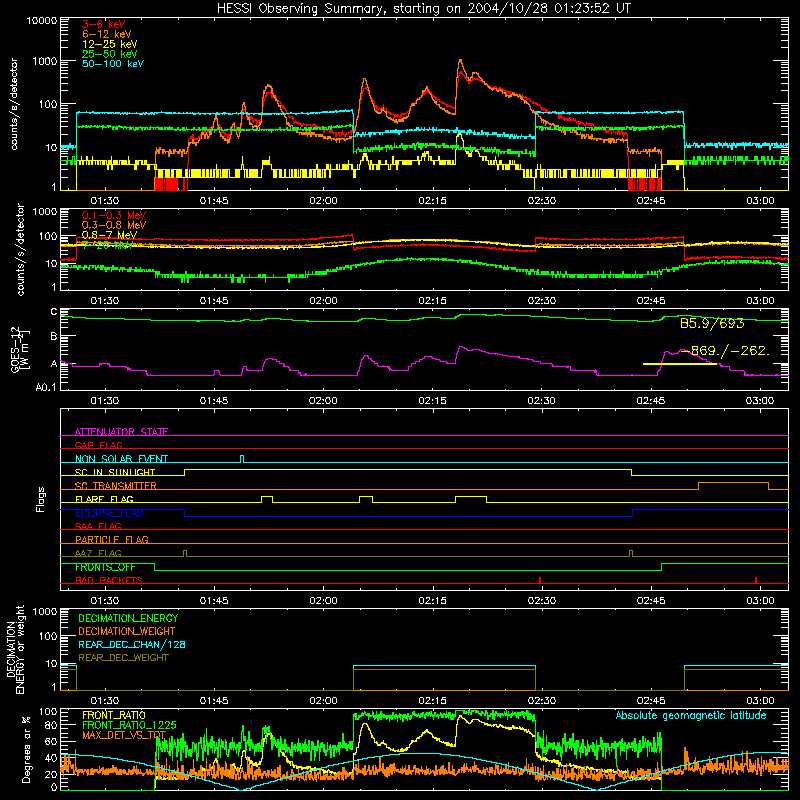Select the vertical 'Flags' axis label
The height and width of the screenshot is (800, 800).
tap(40, 499)
